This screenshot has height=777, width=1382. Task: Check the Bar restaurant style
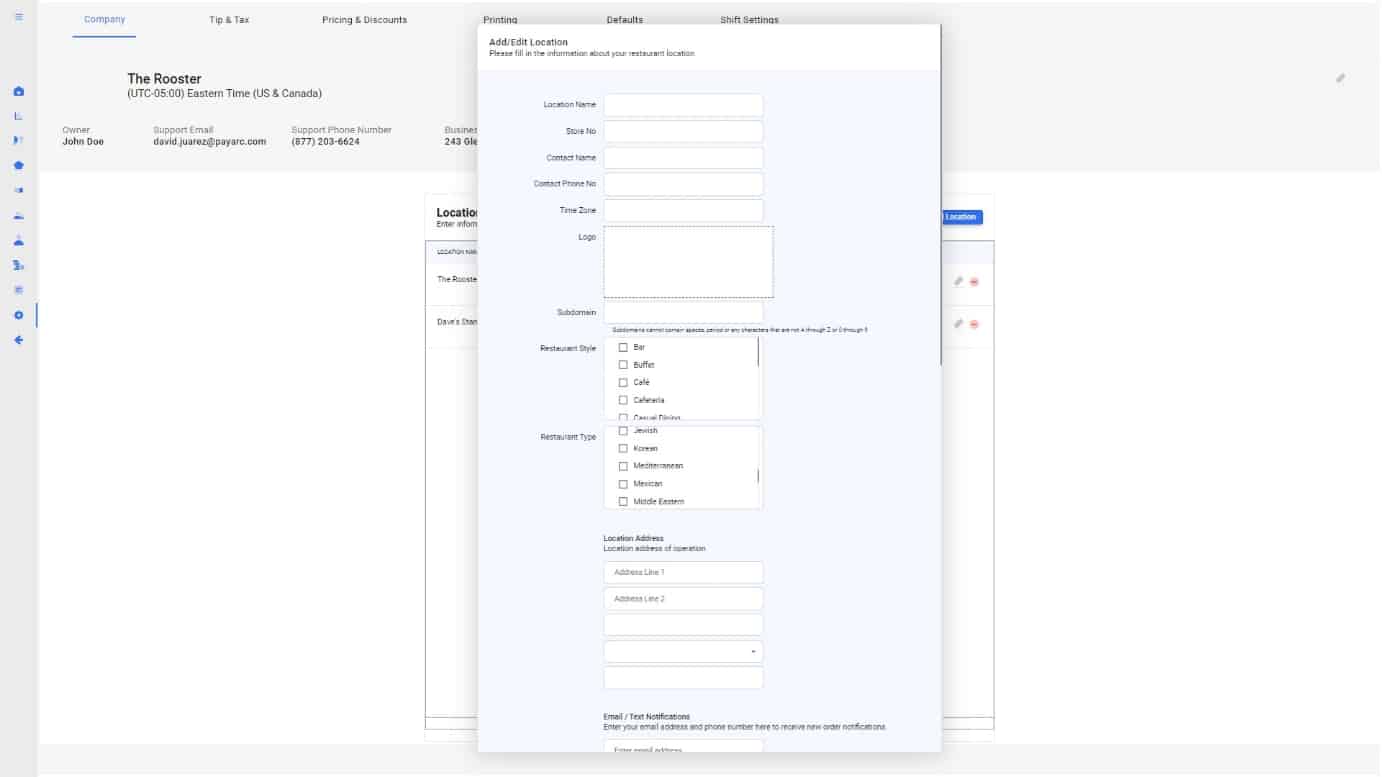click(x=623, y=347)
